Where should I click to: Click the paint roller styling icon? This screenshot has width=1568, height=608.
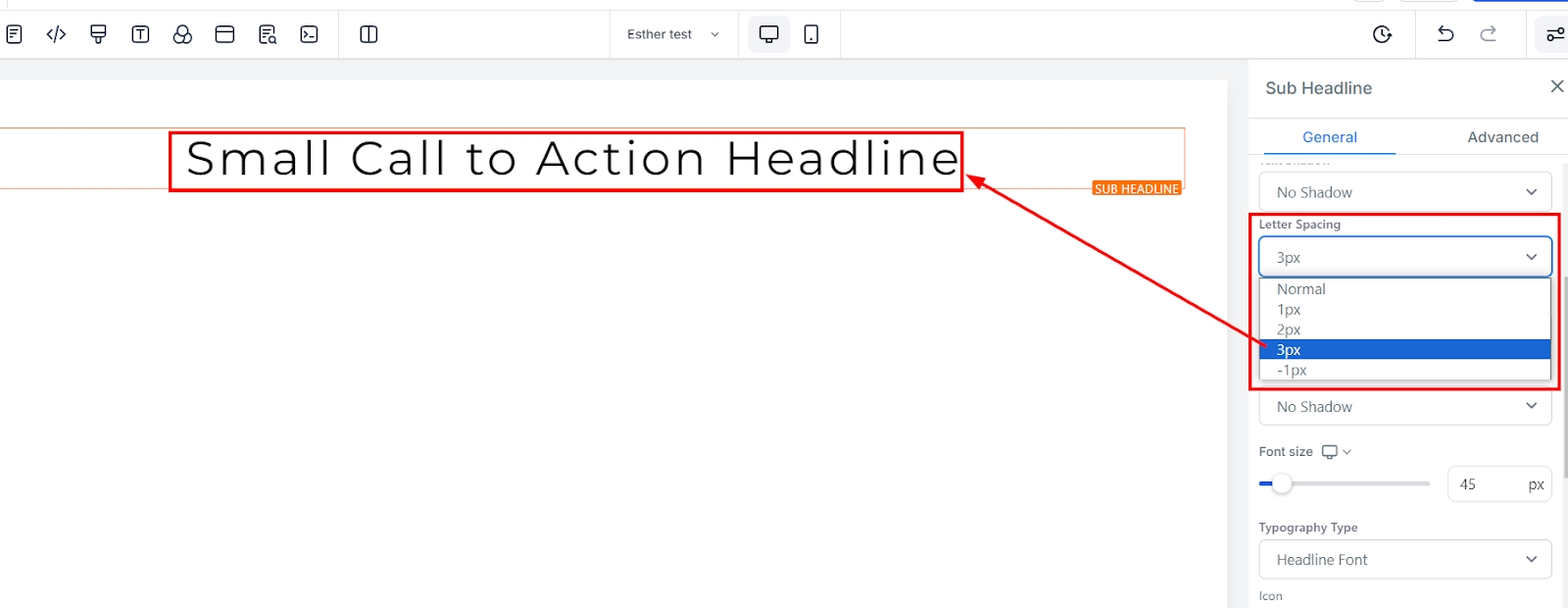coord(98,34)
